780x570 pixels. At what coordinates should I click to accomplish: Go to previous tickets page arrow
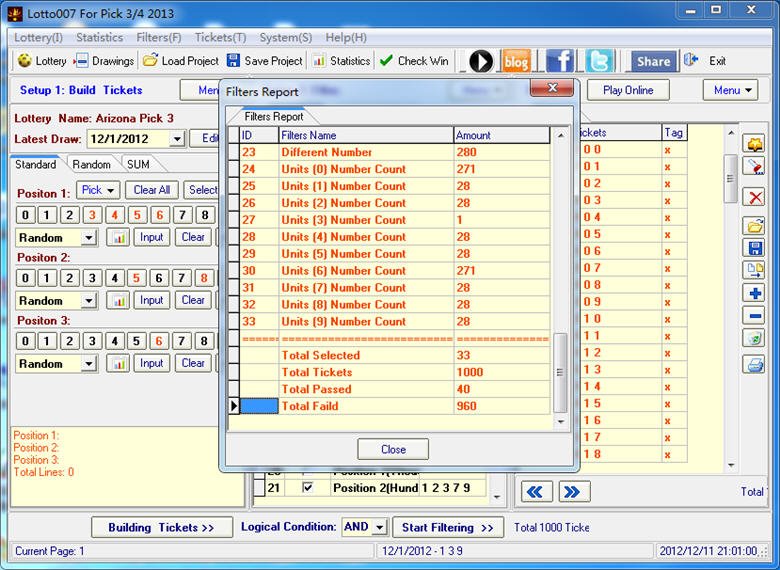tap(536, 492)
